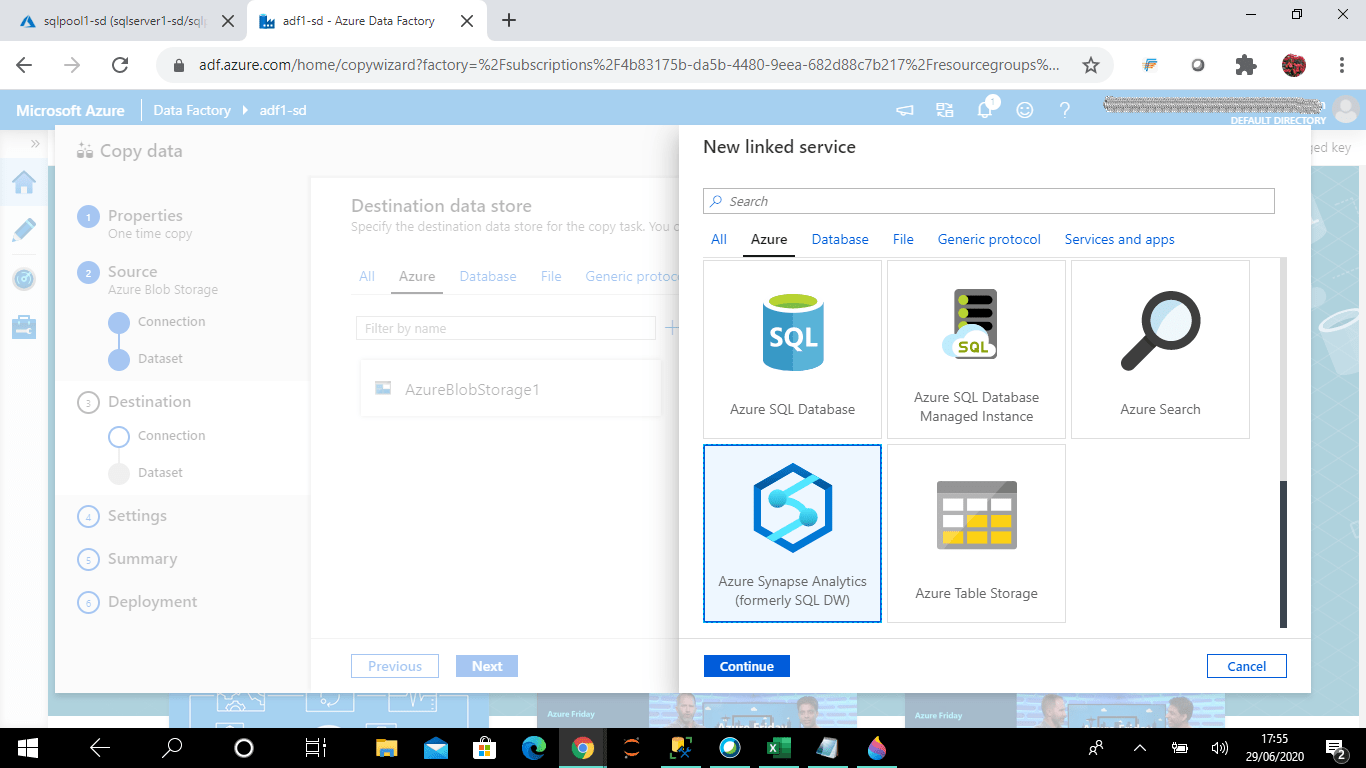The height and width of the screenshot is (768, 1366).
Task: Choose the Azure Table Storage tile
Action: coord(976,533)
